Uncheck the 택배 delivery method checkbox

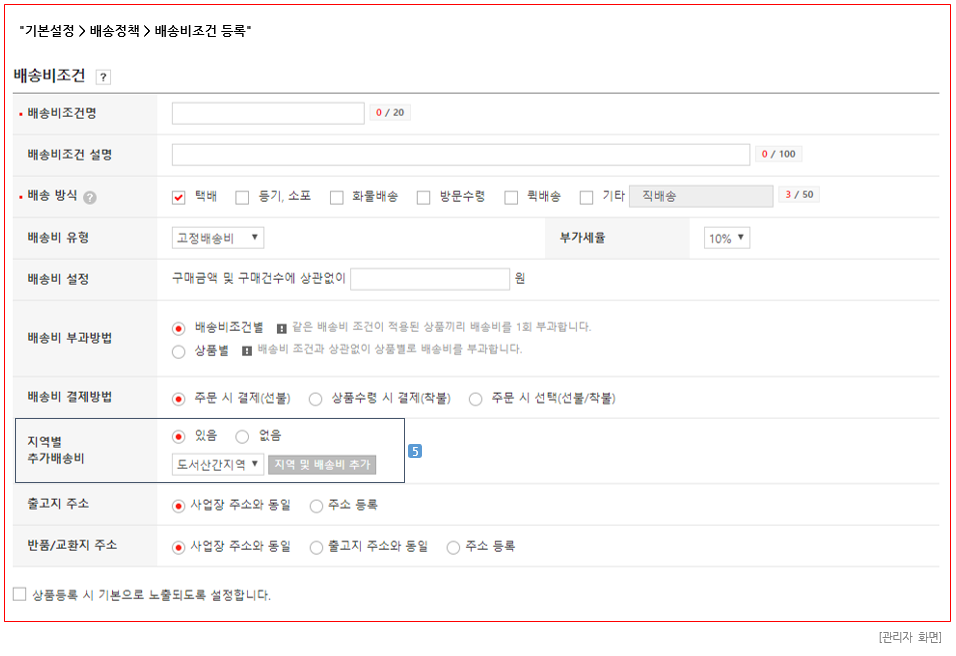179,198
